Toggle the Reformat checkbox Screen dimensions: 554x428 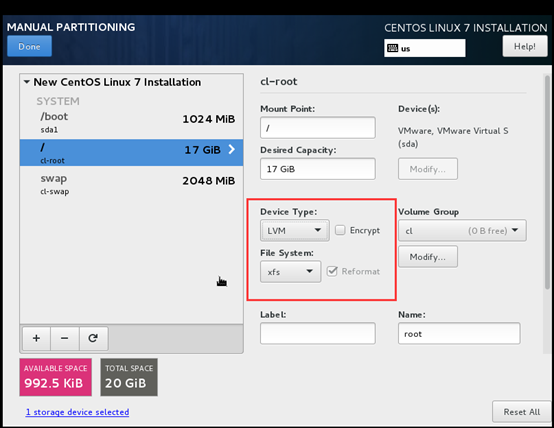[332, 271]
